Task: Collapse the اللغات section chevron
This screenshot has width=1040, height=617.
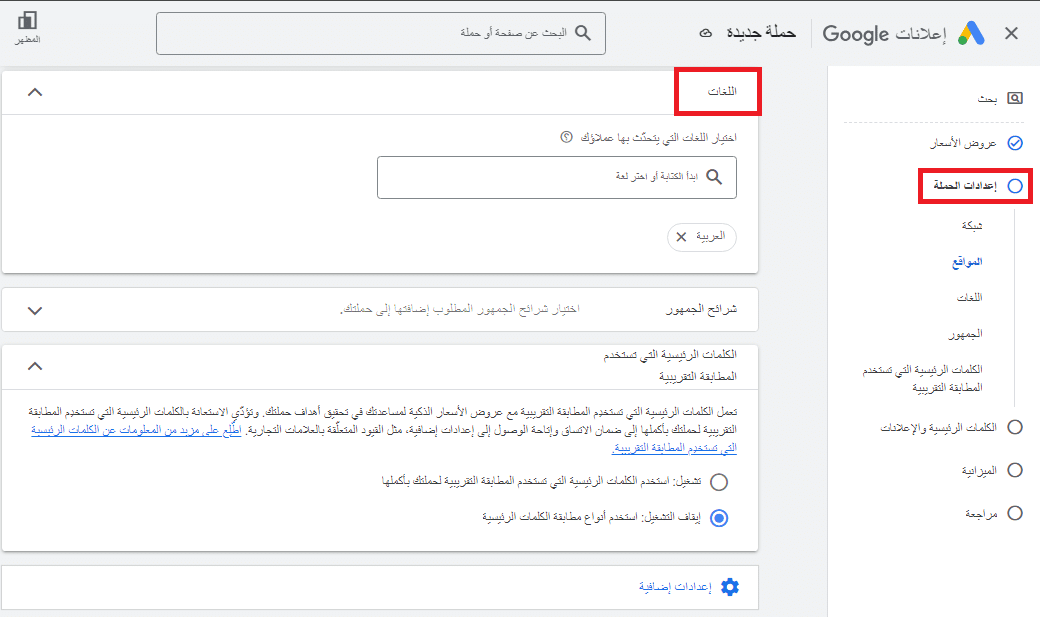Action: coord(35,92)
